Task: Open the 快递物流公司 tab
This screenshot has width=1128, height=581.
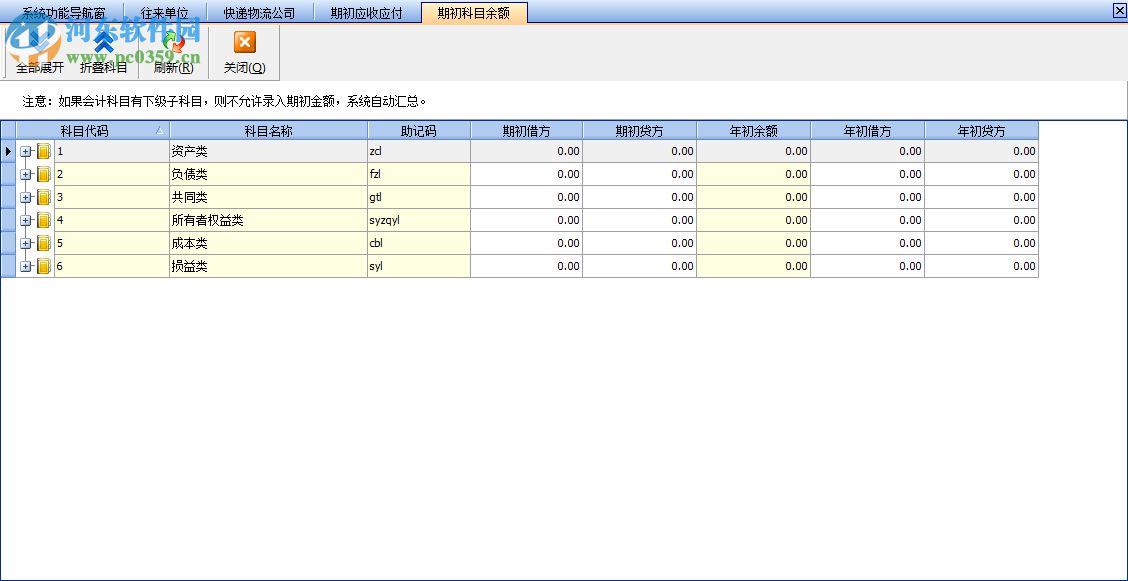Action: coord(260,13)
